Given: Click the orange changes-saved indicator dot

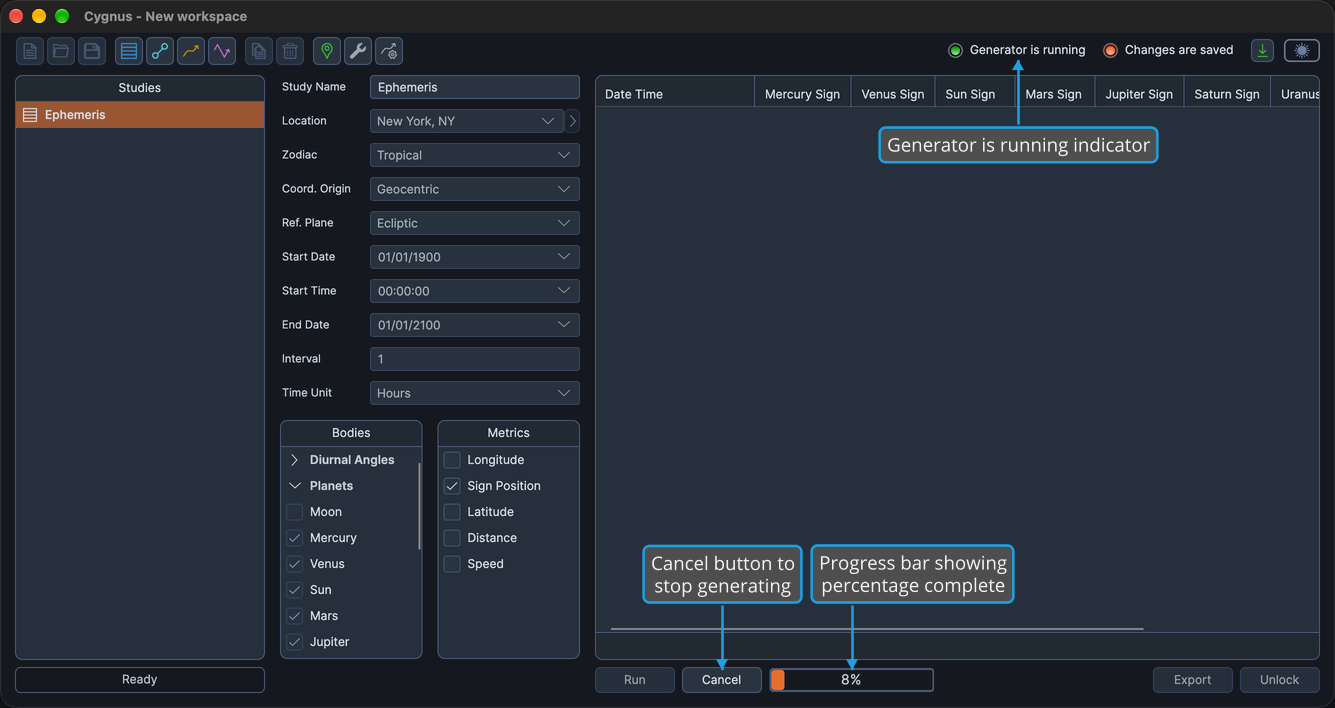Looking at the screenshot, I should (x=1110, y=51).
